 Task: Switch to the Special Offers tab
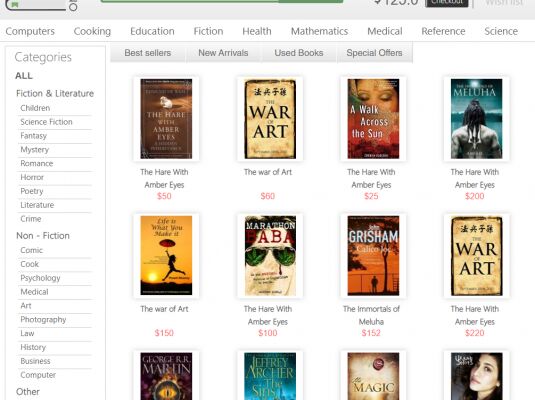pyautogui.click(x=374, y=53)
